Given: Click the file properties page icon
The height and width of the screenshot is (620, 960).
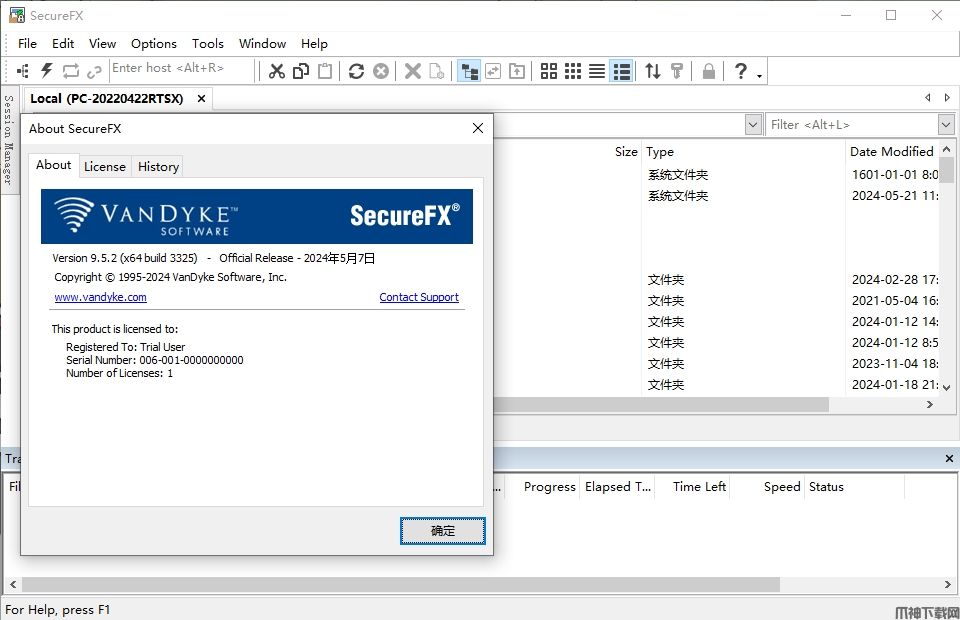Looking at the screenshot, I should coord(437,71).
